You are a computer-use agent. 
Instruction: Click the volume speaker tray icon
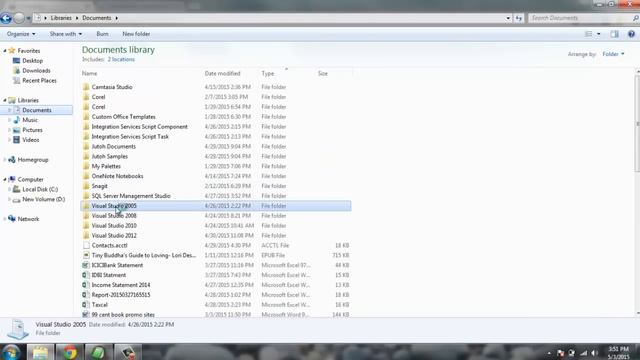(x=594, y=353)
